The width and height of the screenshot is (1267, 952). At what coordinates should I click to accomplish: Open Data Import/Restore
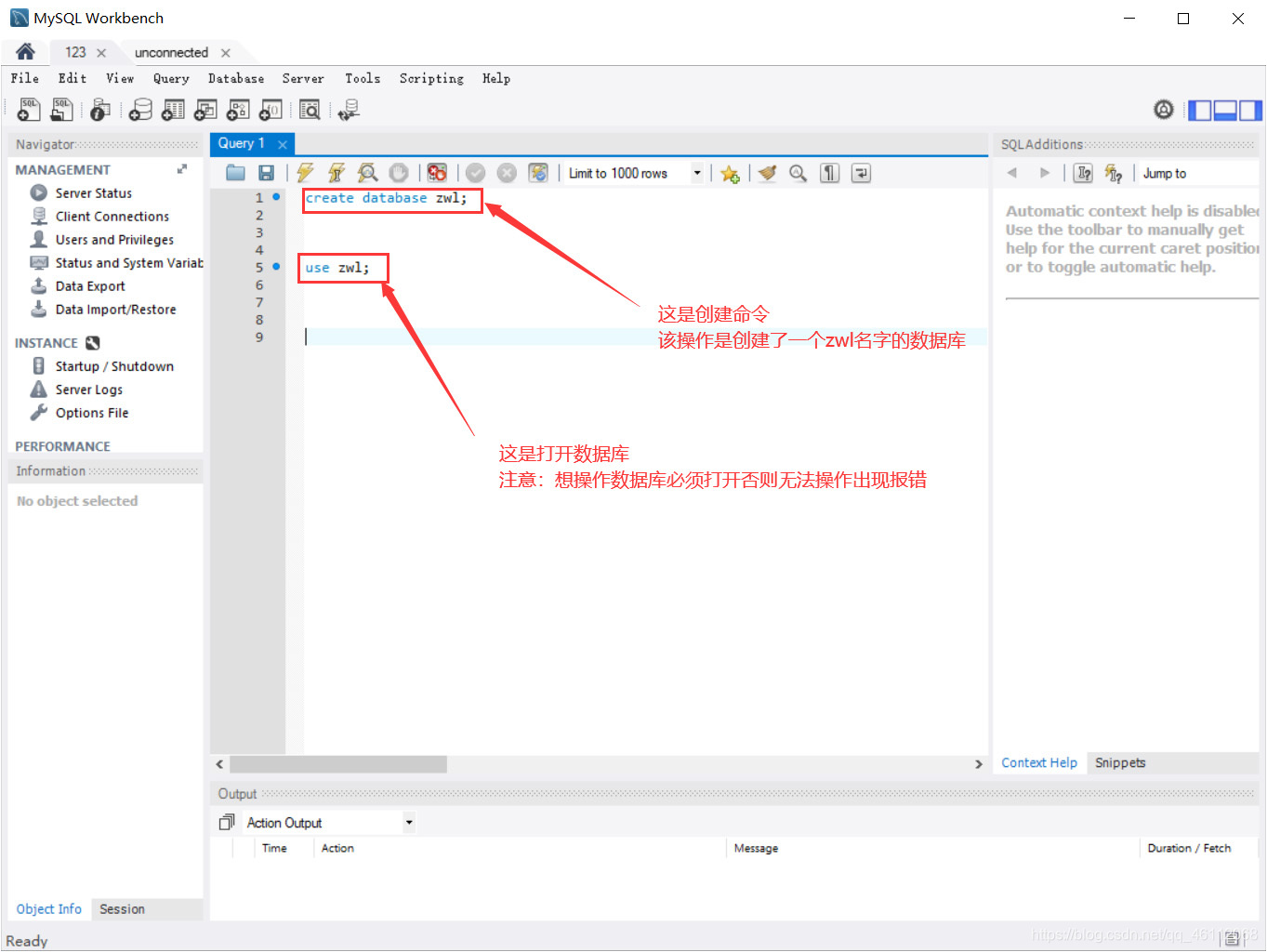coord(115,310)
